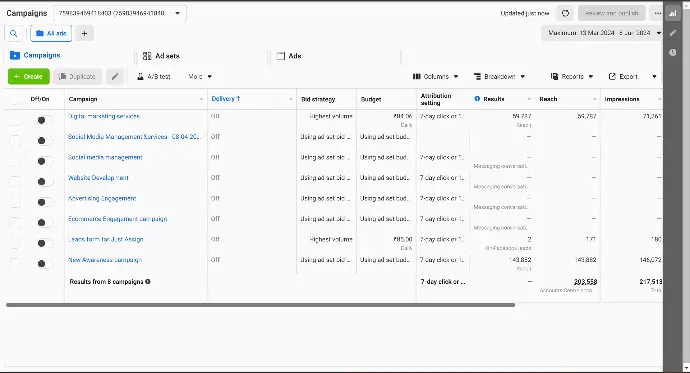Image resolution: width=690 pixels, height=373 pixels.
Task: Add a new view with plus button
Action: pos(84,33)
